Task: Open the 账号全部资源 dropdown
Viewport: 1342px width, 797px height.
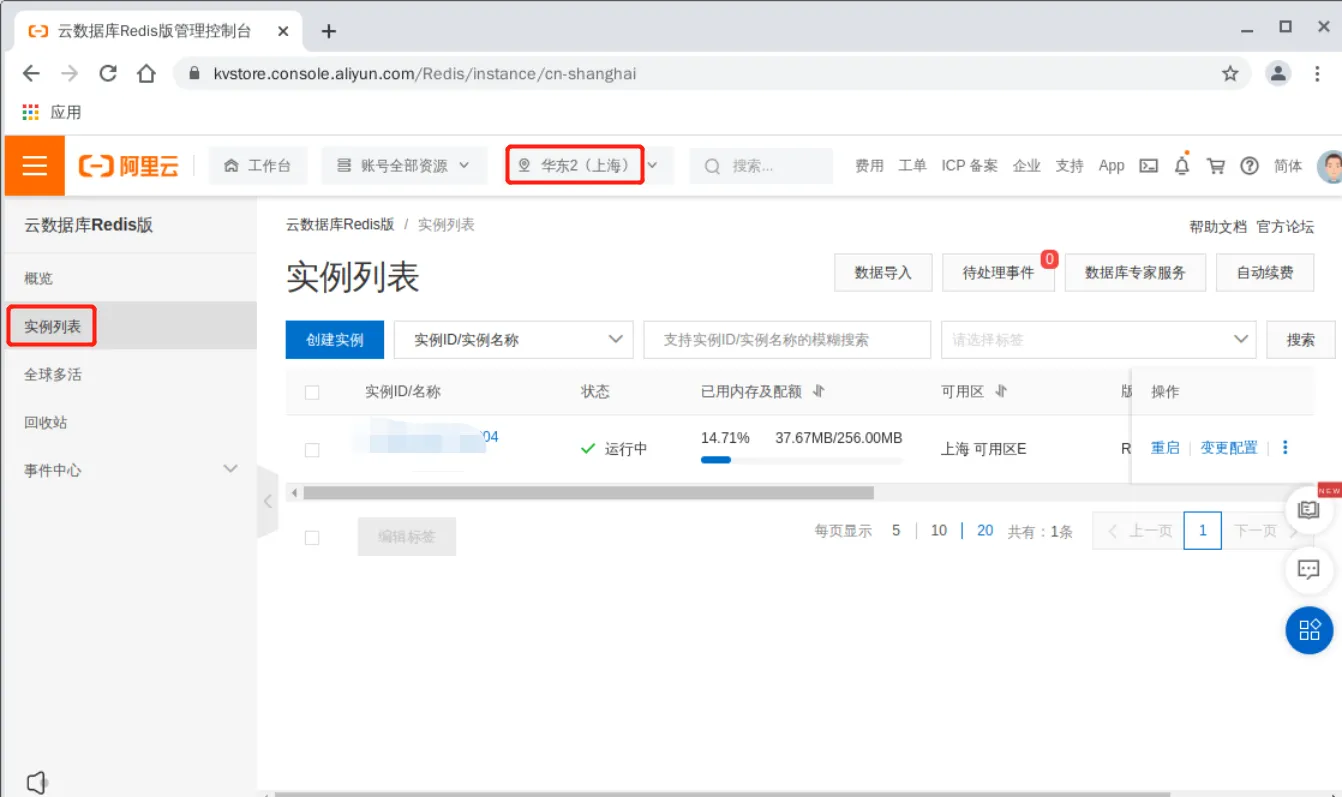Action: (x=404, y=166)
